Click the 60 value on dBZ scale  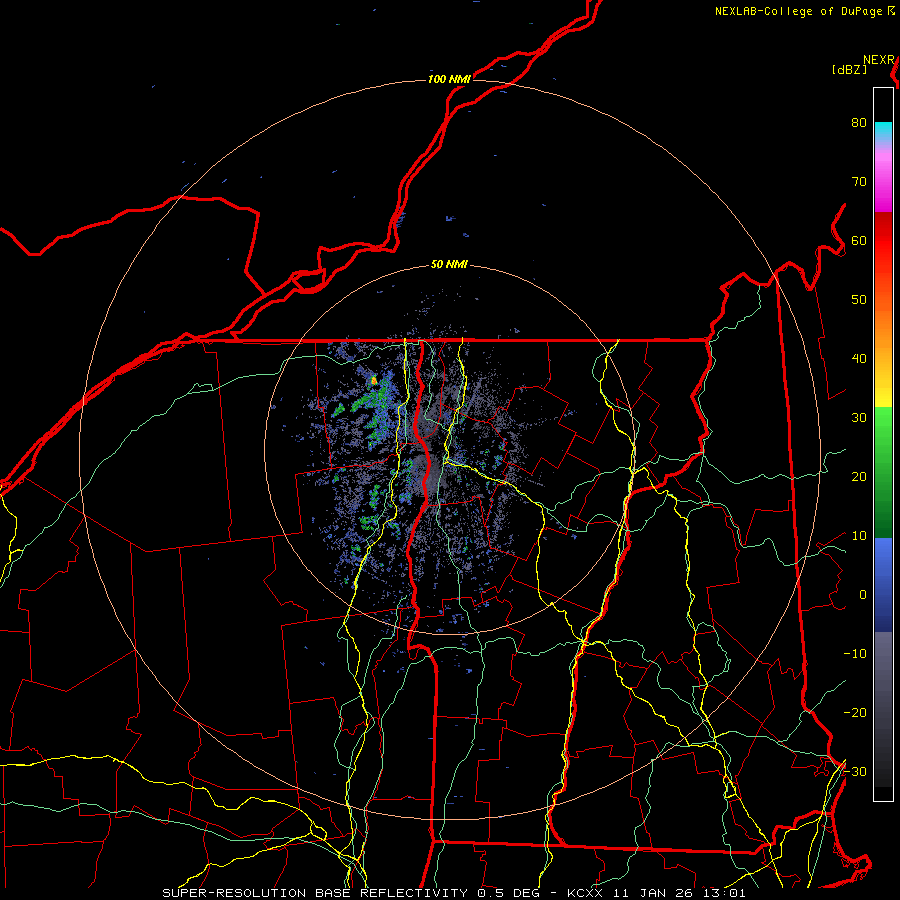click(859, 241)
